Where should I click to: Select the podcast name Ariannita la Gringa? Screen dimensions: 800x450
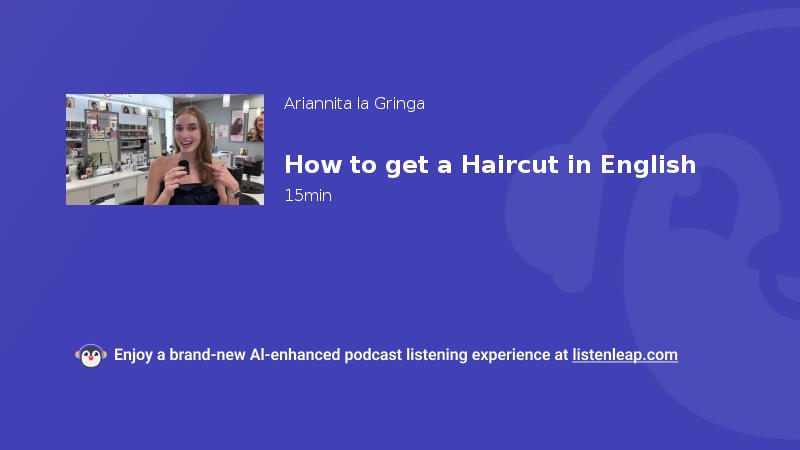pos(354,104)
